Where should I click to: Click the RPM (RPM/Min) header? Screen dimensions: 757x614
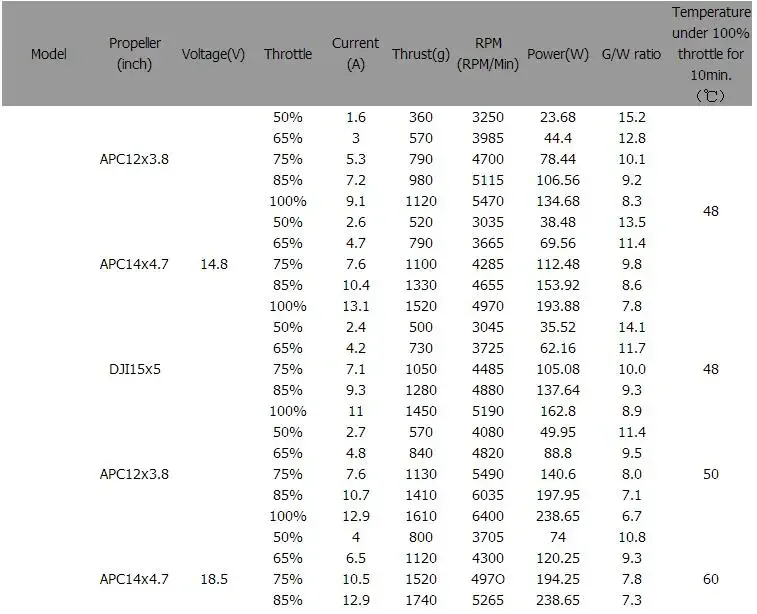pyautogui.click(x=488, y=54)
